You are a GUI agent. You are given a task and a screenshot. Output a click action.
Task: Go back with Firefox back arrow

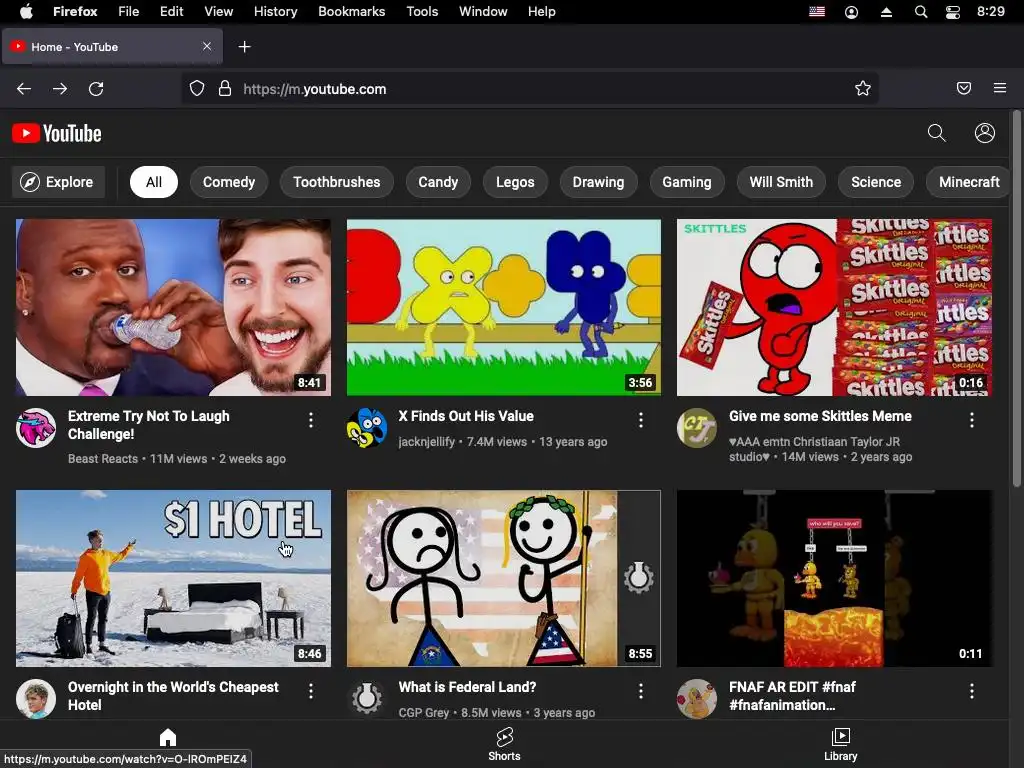(24, 89)
